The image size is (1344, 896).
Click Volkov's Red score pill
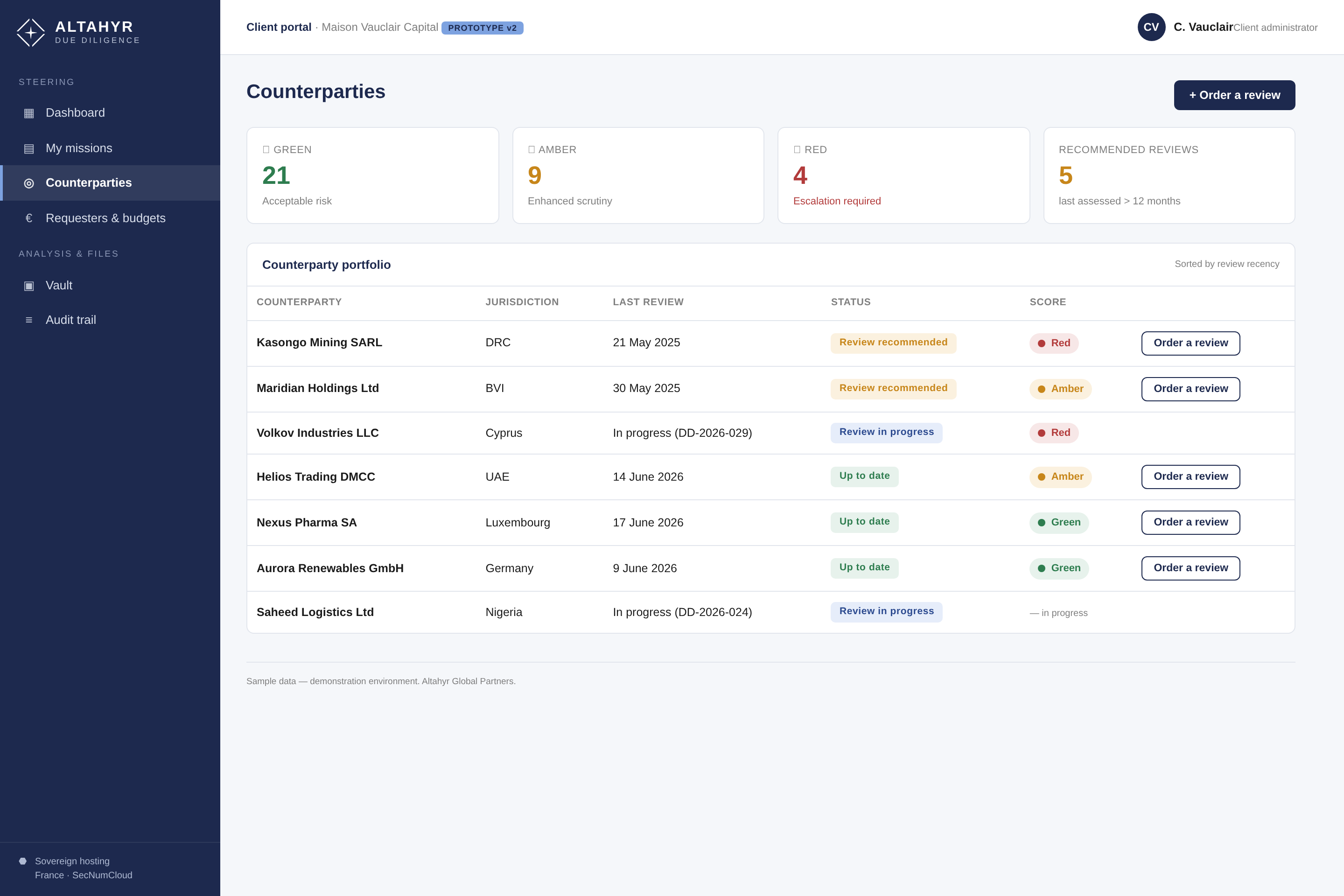1054,433
